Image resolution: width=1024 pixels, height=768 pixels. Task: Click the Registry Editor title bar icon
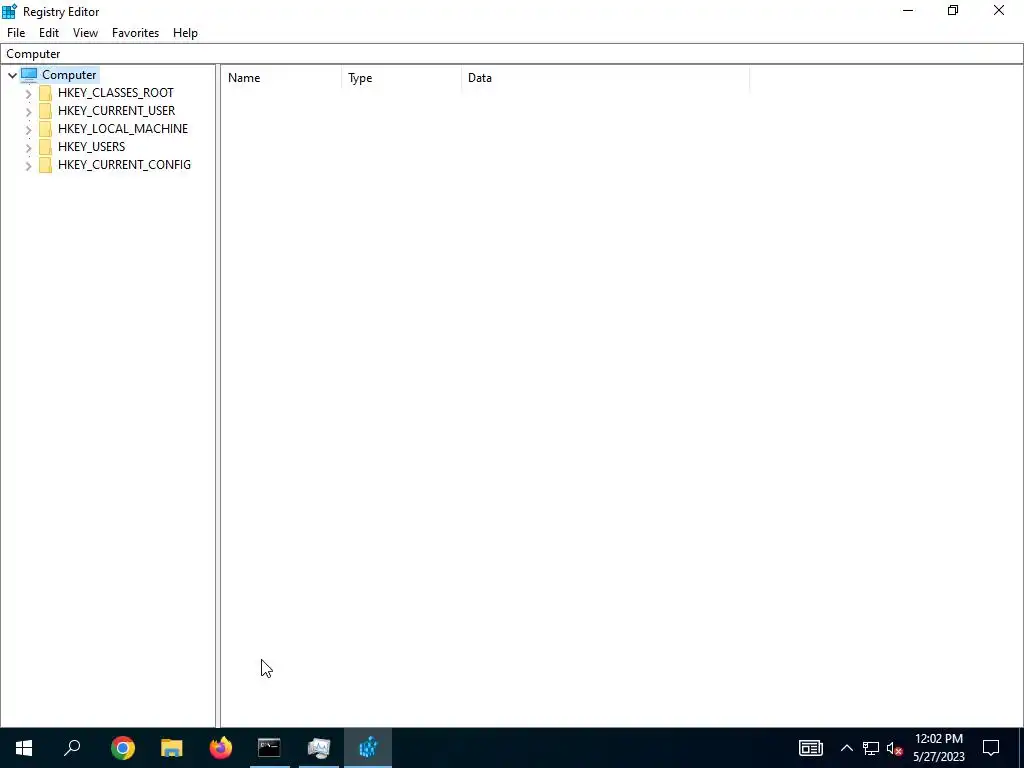click(x=9, y=11)
